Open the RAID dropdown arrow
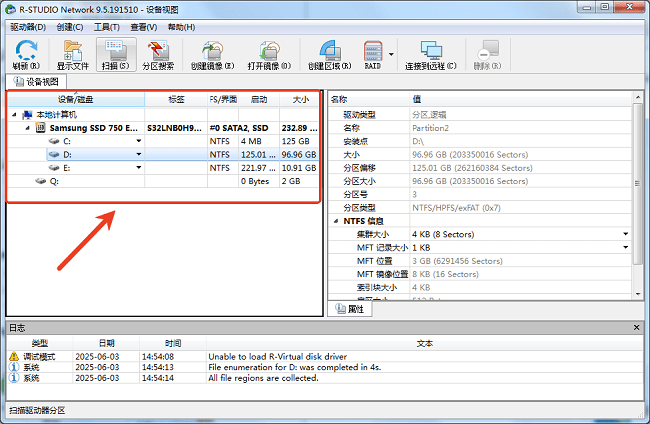Screen dimensions: 650x424 [391, 54]
